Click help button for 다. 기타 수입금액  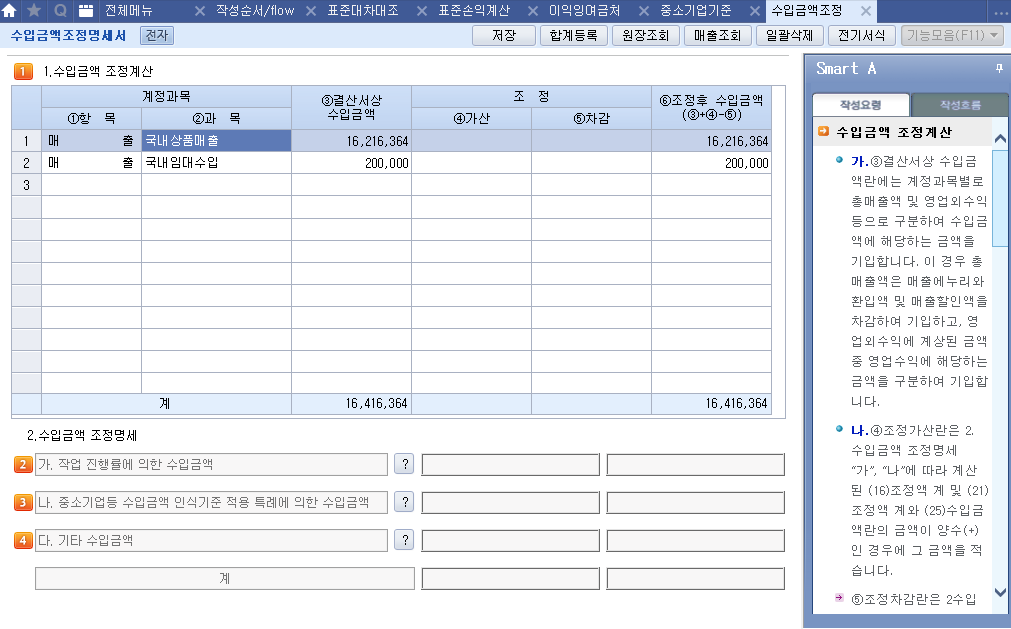click(x=404, y=540)
